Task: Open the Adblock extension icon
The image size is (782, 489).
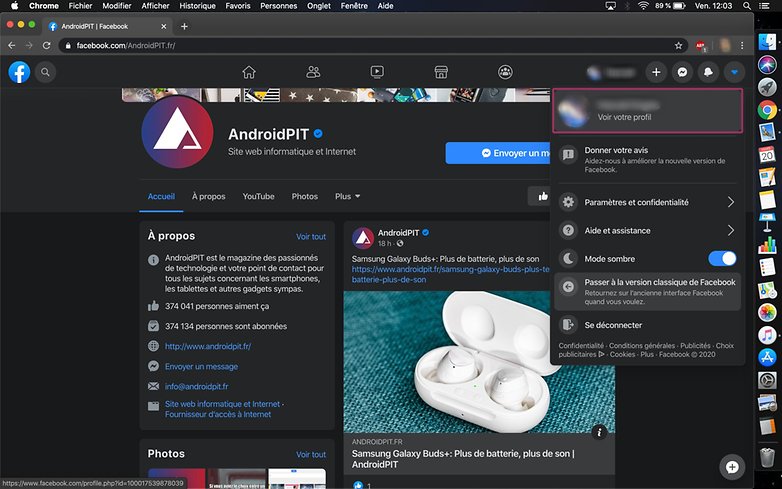Action: (x=701, y=46)
